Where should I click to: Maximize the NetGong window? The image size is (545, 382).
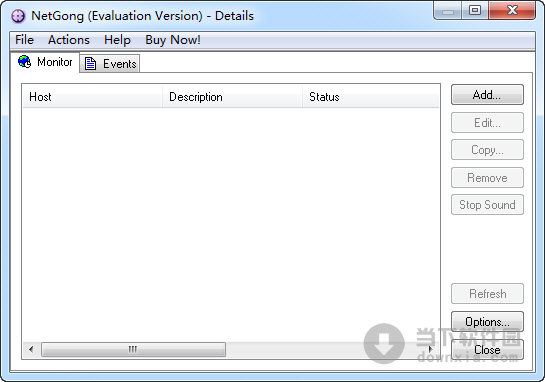475,10
